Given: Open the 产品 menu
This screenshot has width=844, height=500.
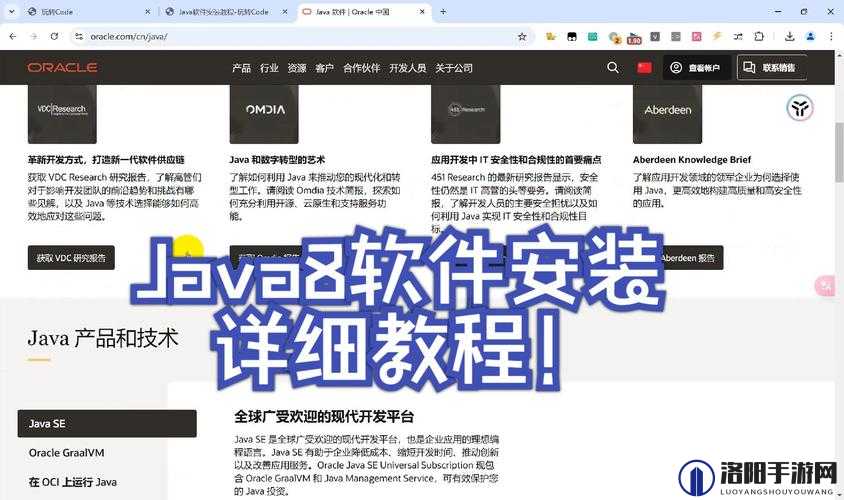Looking at the screenshot, I should point(242,68).
